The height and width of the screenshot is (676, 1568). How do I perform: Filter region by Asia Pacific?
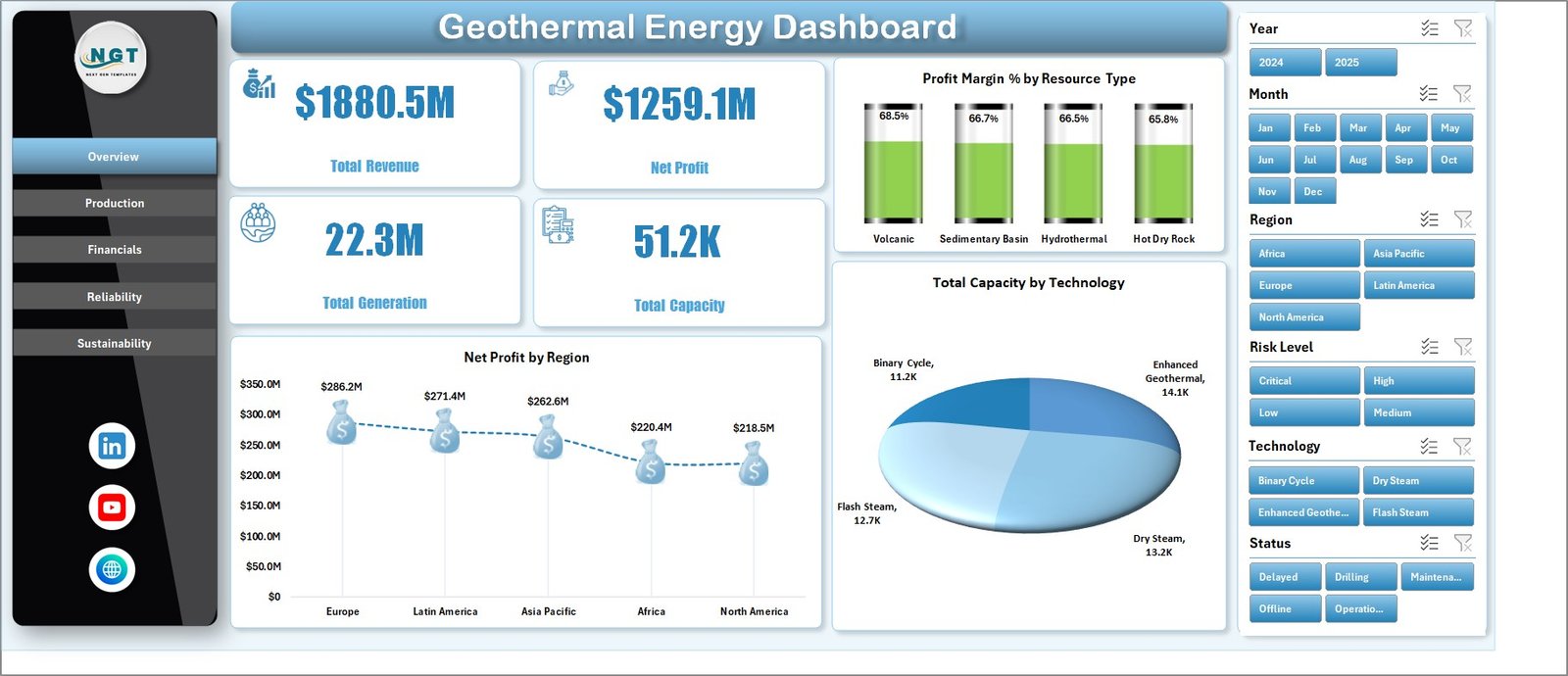click(x=1418, y=254)
